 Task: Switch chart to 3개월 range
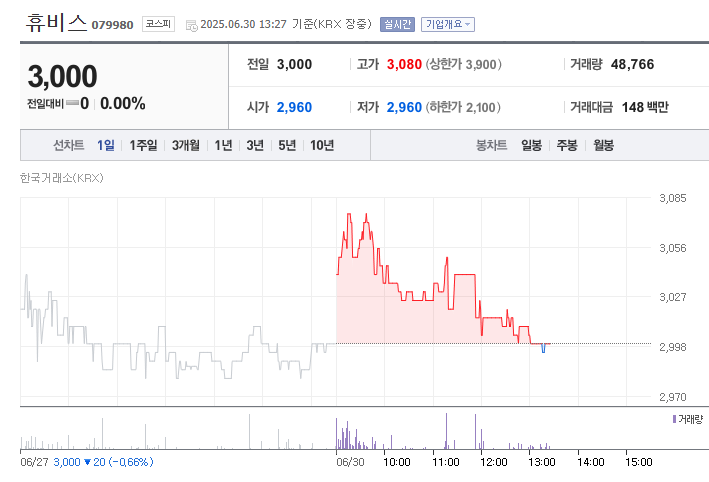[186, 145]
